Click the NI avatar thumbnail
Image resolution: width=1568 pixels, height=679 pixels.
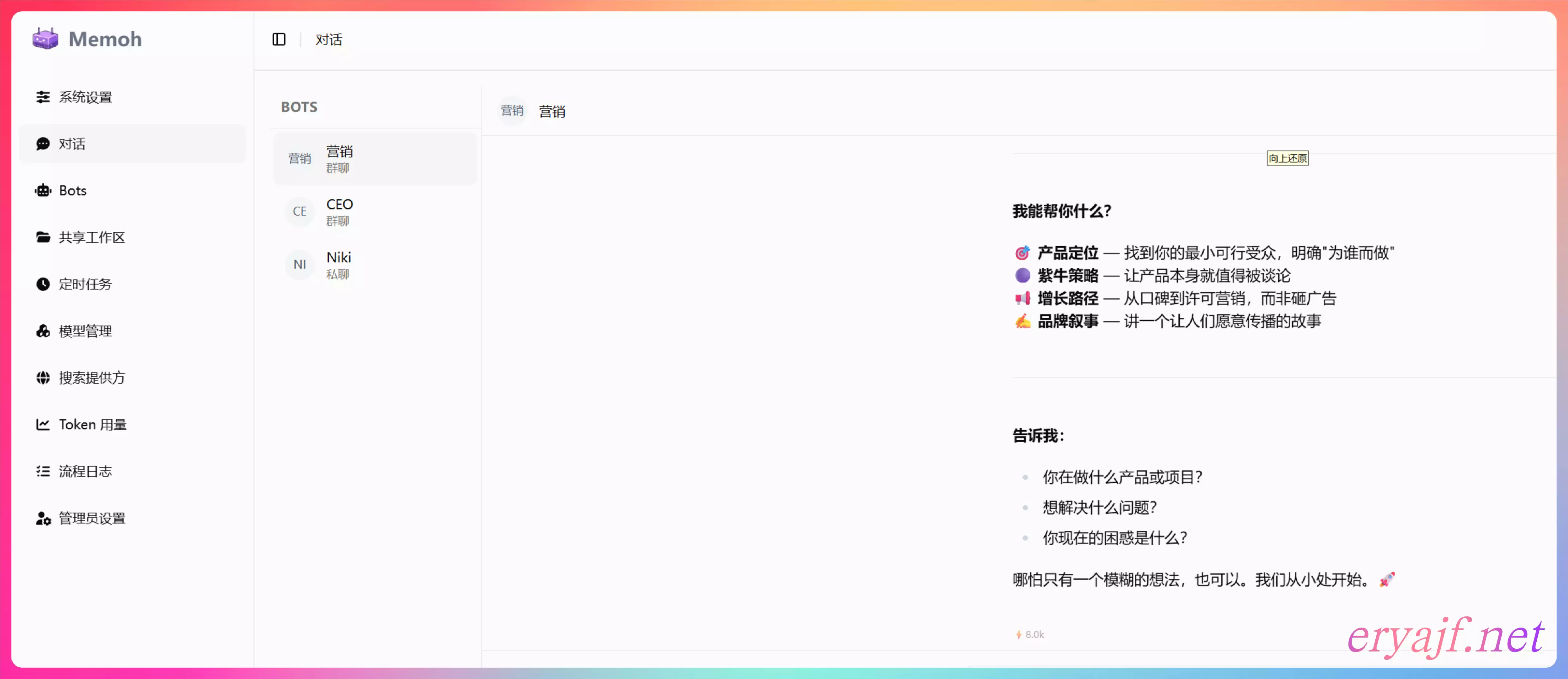point(299,265)
